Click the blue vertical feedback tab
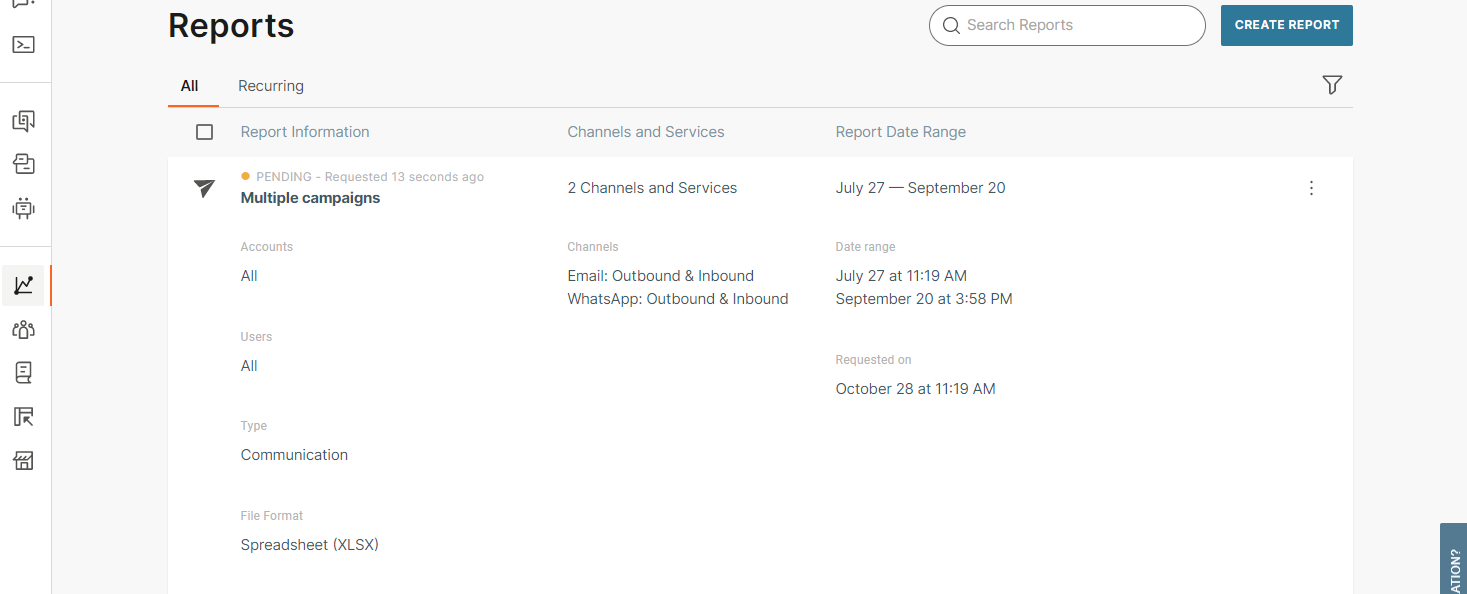1467x594 pixels. click(x=1453, y=560)
